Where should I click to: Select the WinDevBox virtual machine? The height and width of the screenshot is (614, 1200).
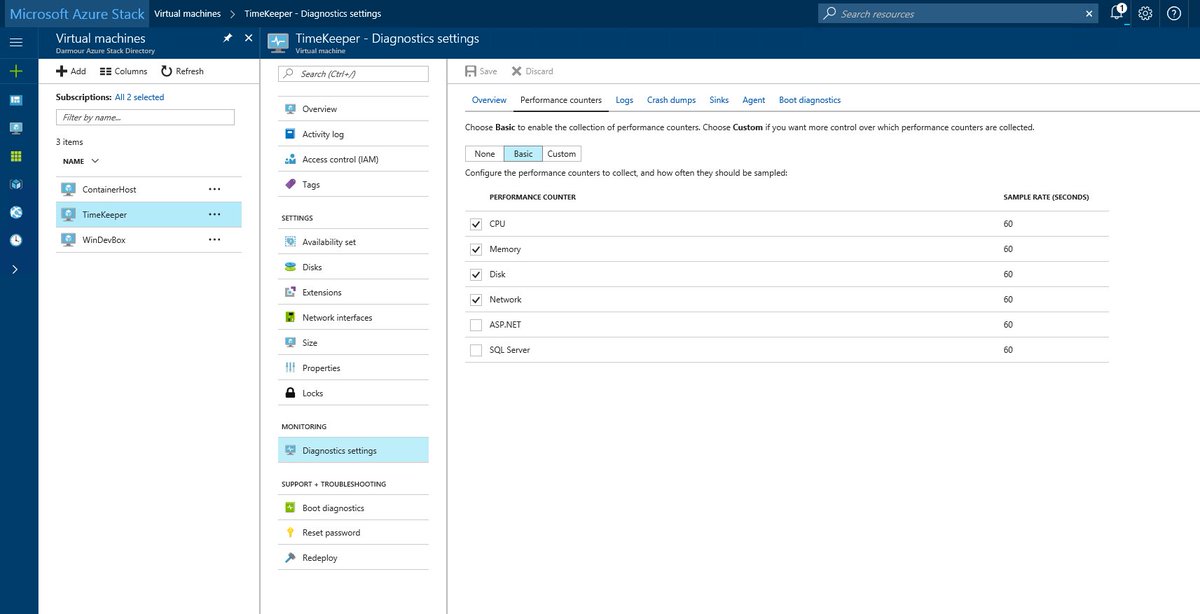148,239
